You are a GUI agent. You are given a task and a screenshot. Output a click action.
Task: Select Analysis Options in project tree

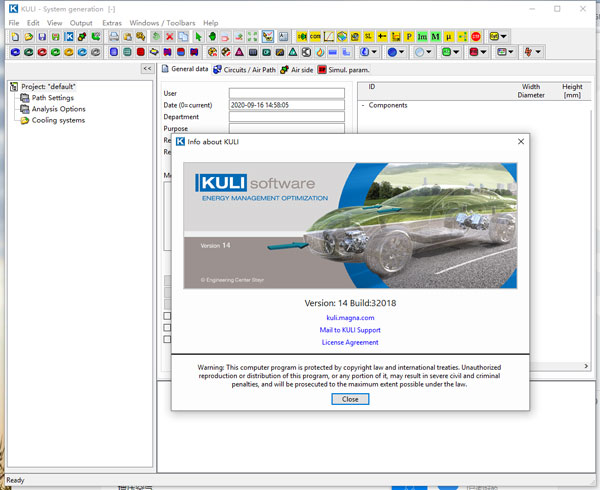(x=58, y=109)
